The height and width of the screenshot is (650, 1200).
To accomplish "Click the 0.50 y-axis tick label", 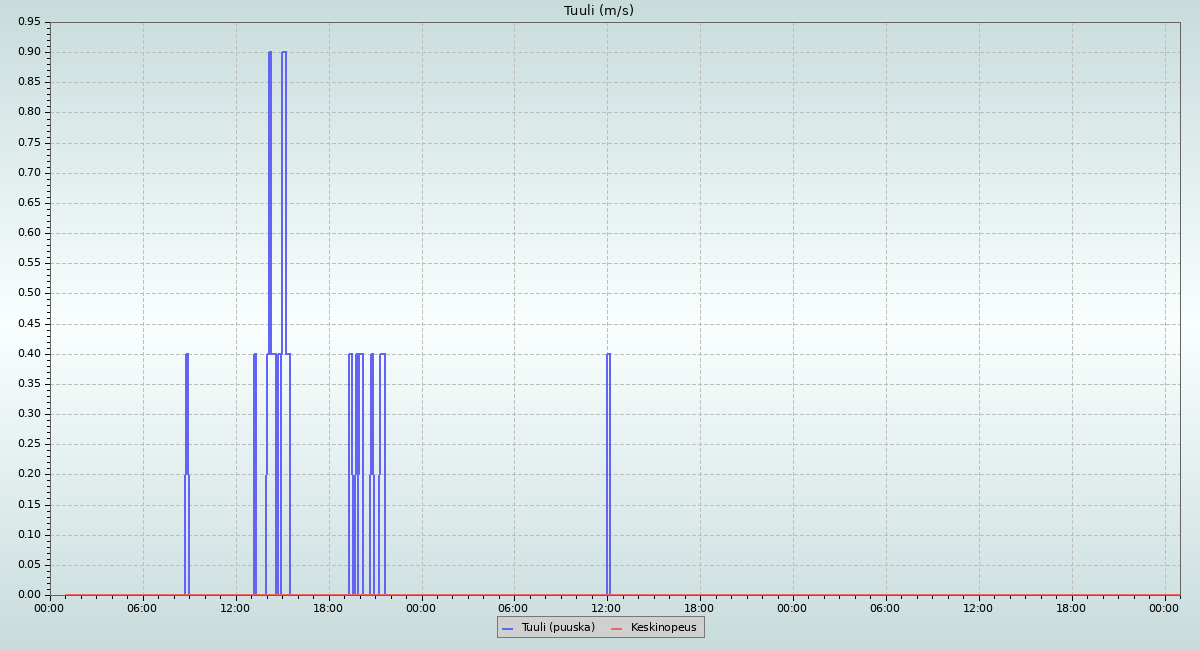I will (29, 293).
